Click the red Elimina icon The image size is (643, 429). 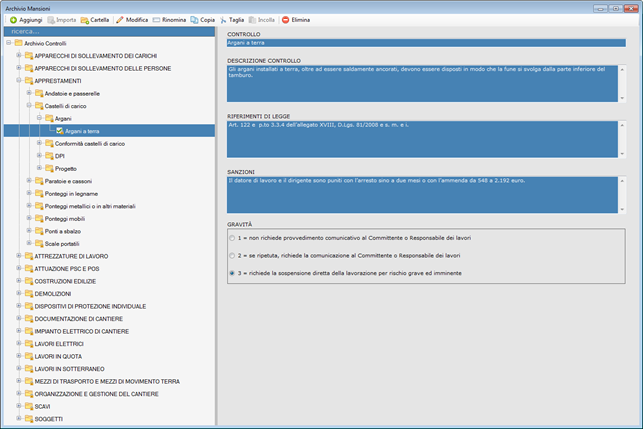285,19
